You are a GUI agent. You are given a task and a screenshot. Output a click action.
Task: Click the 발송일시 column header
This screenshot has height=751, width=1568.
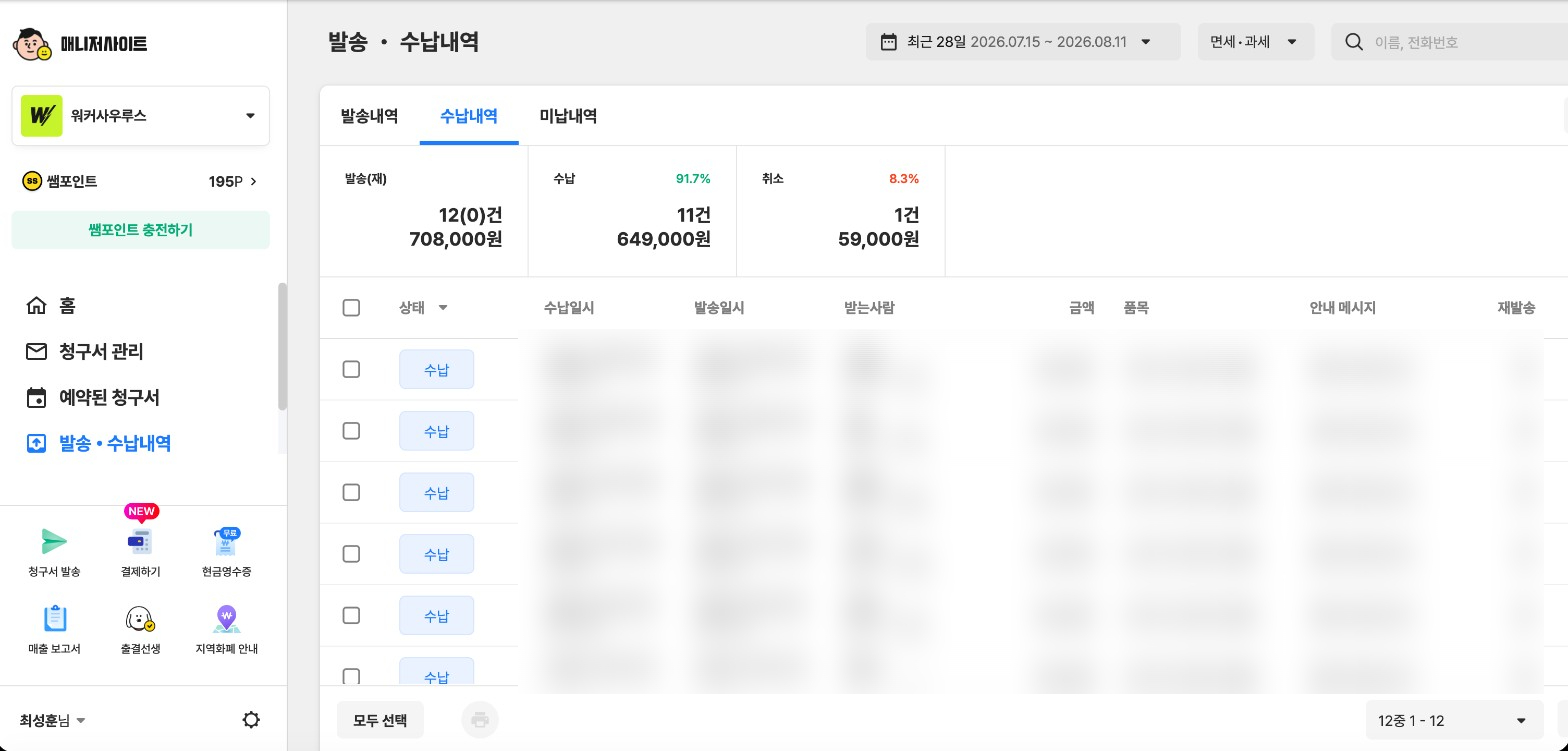coord(719,308)
